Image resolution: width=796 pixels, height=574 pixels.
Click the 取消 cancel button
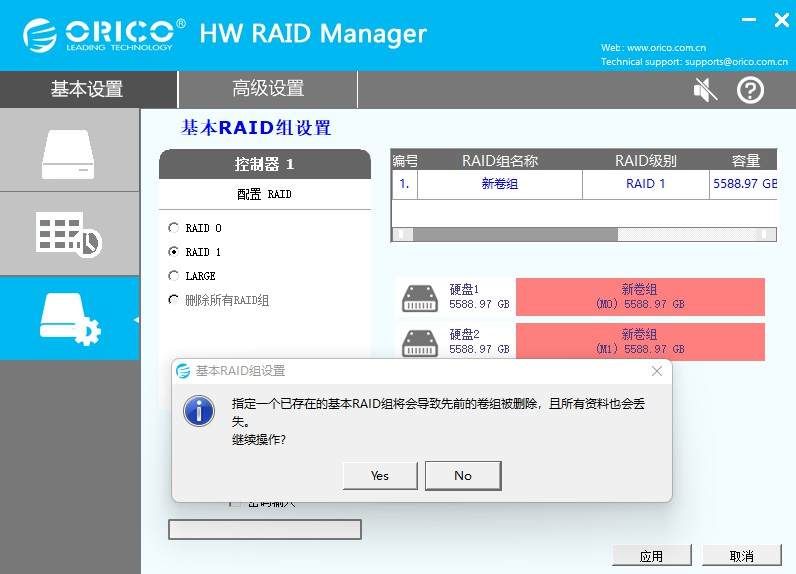(x=741, y=556)
